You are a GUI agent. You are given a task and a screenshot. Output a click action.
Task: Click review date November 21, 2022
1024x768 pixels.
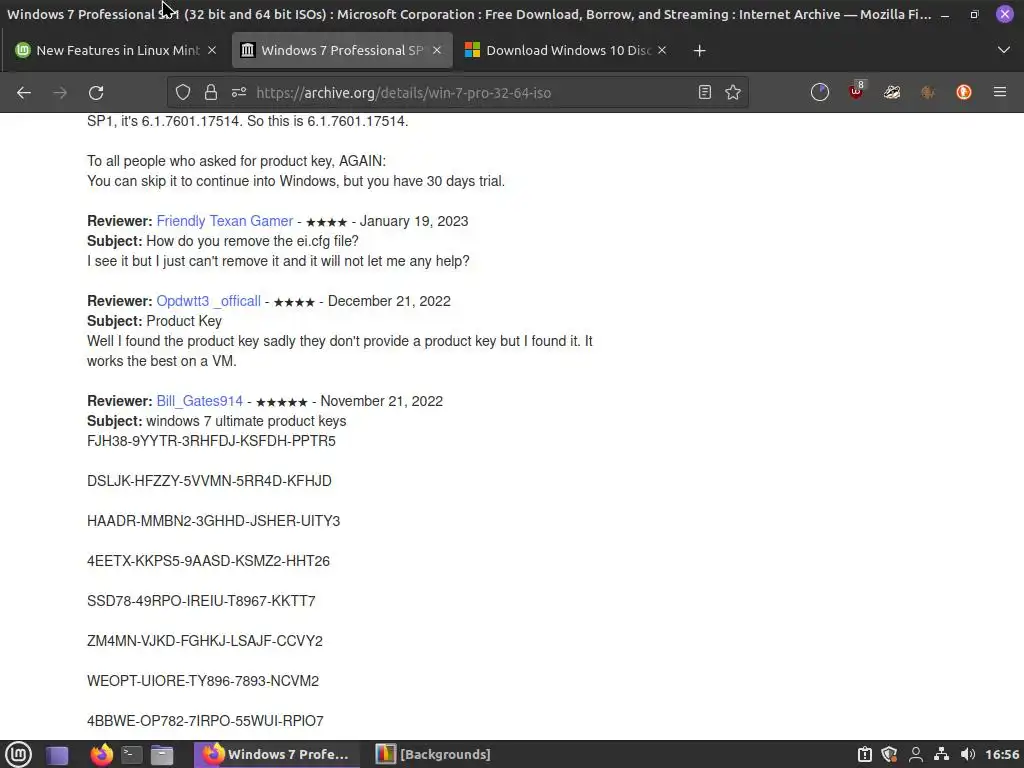(381, 401)
